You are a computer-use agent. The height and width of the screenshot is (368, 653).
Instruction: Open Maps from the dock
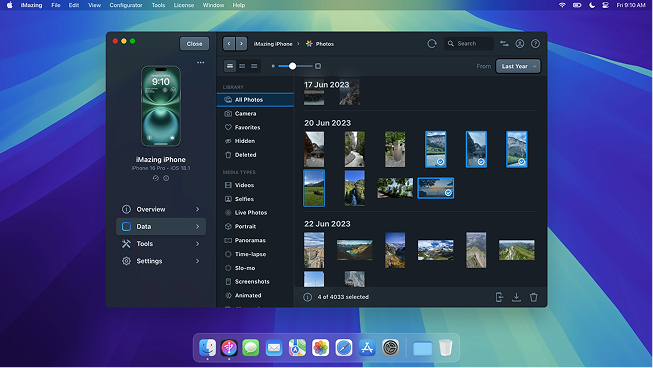click(x=297, y=348)
